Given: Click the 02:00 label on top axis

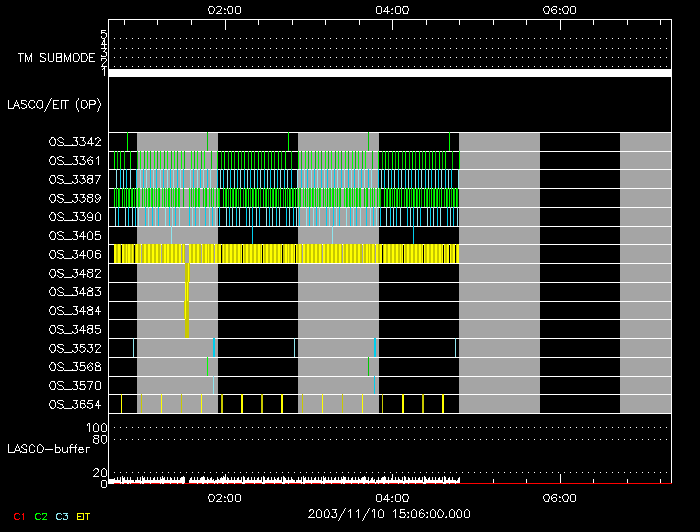Looking at the screenshot, I should point(224,10).
